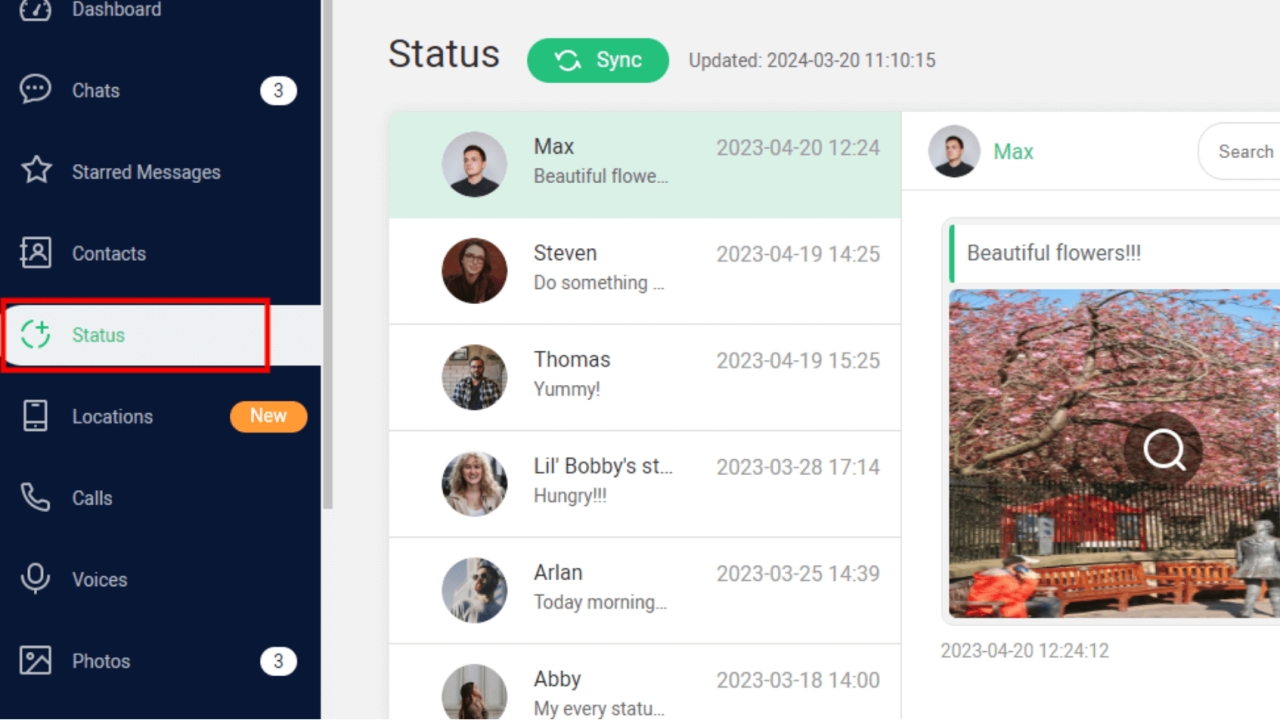Select the Voices microphone icon
The image size is (1280, 720).
(36, 579)
